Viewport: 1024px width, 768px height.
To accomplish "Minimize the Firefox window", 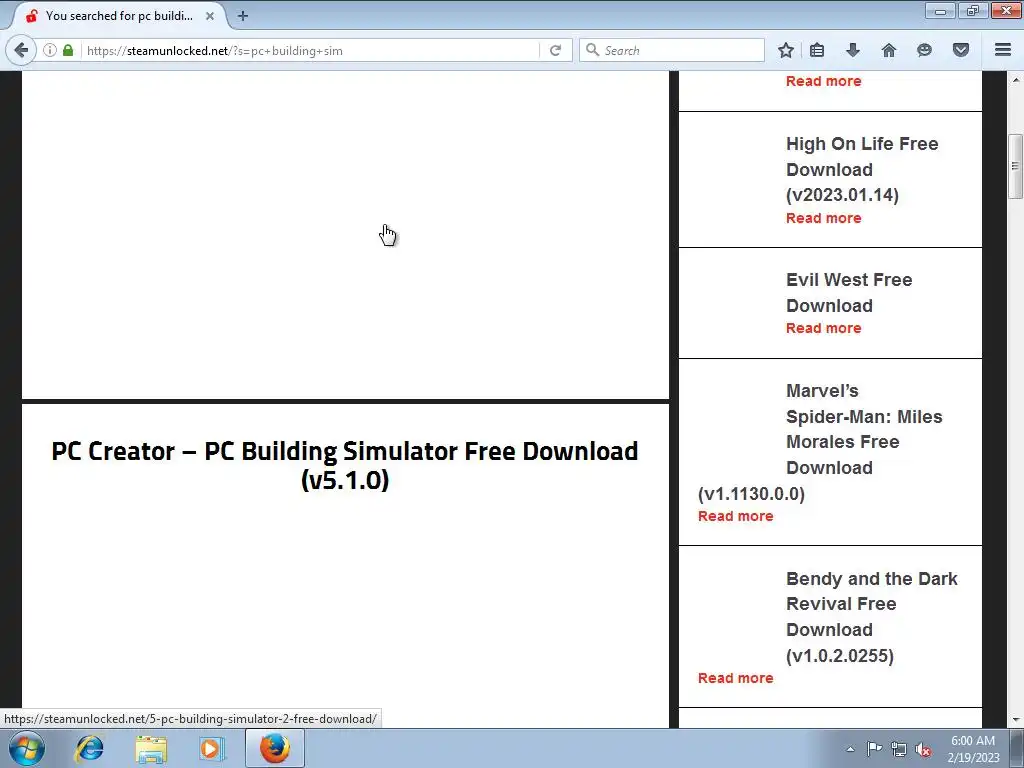I will [940, 11].
